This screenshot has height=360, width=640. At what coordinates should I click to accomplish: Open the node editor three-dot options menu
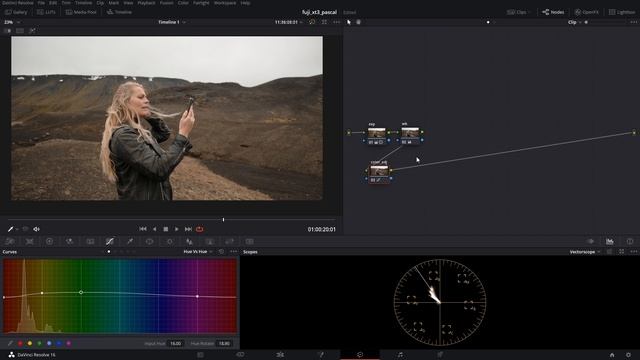(633, 22)
